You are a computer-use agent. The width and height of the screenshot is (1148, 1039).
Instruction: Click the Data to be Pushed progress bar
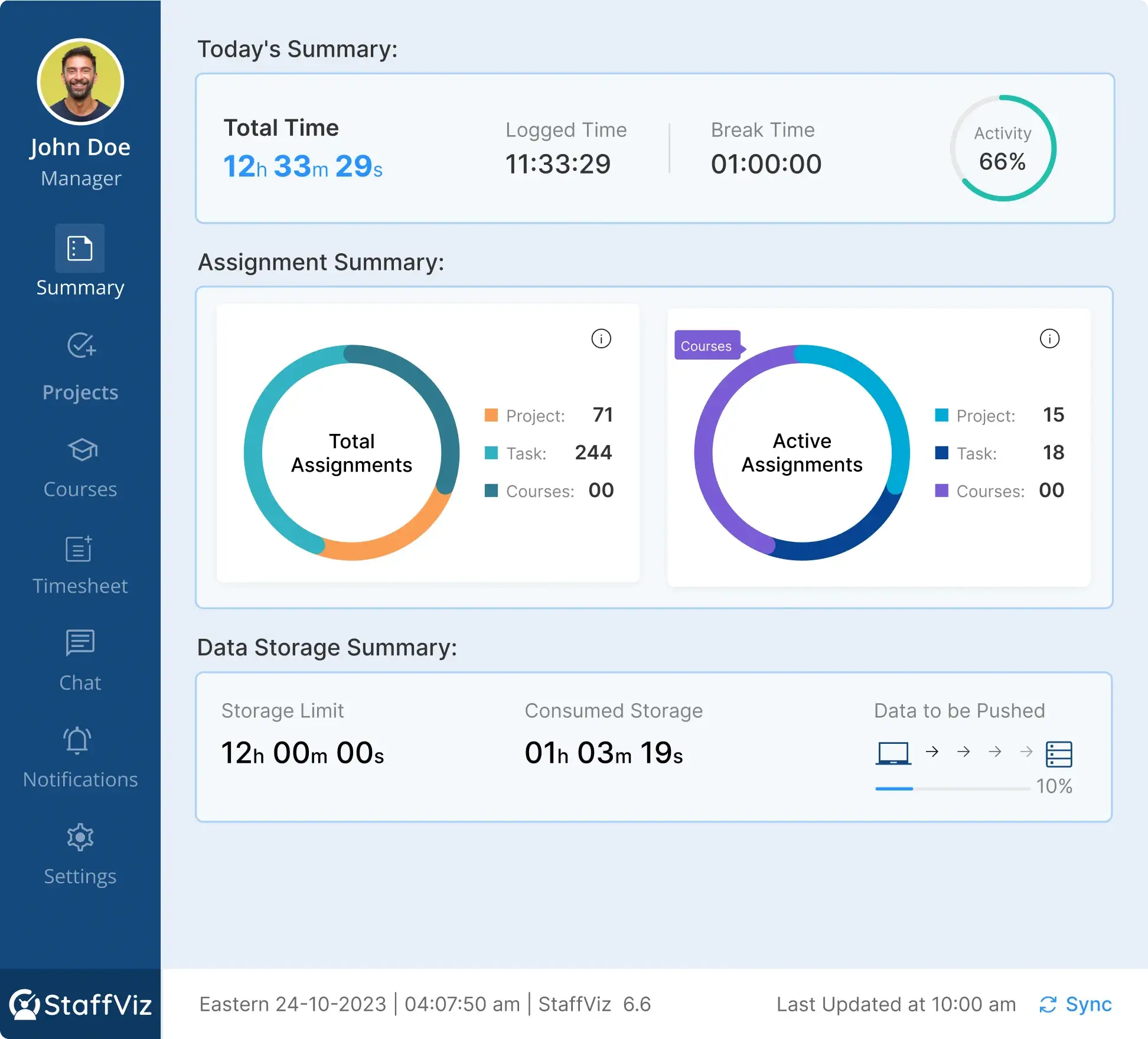(952, 789)
